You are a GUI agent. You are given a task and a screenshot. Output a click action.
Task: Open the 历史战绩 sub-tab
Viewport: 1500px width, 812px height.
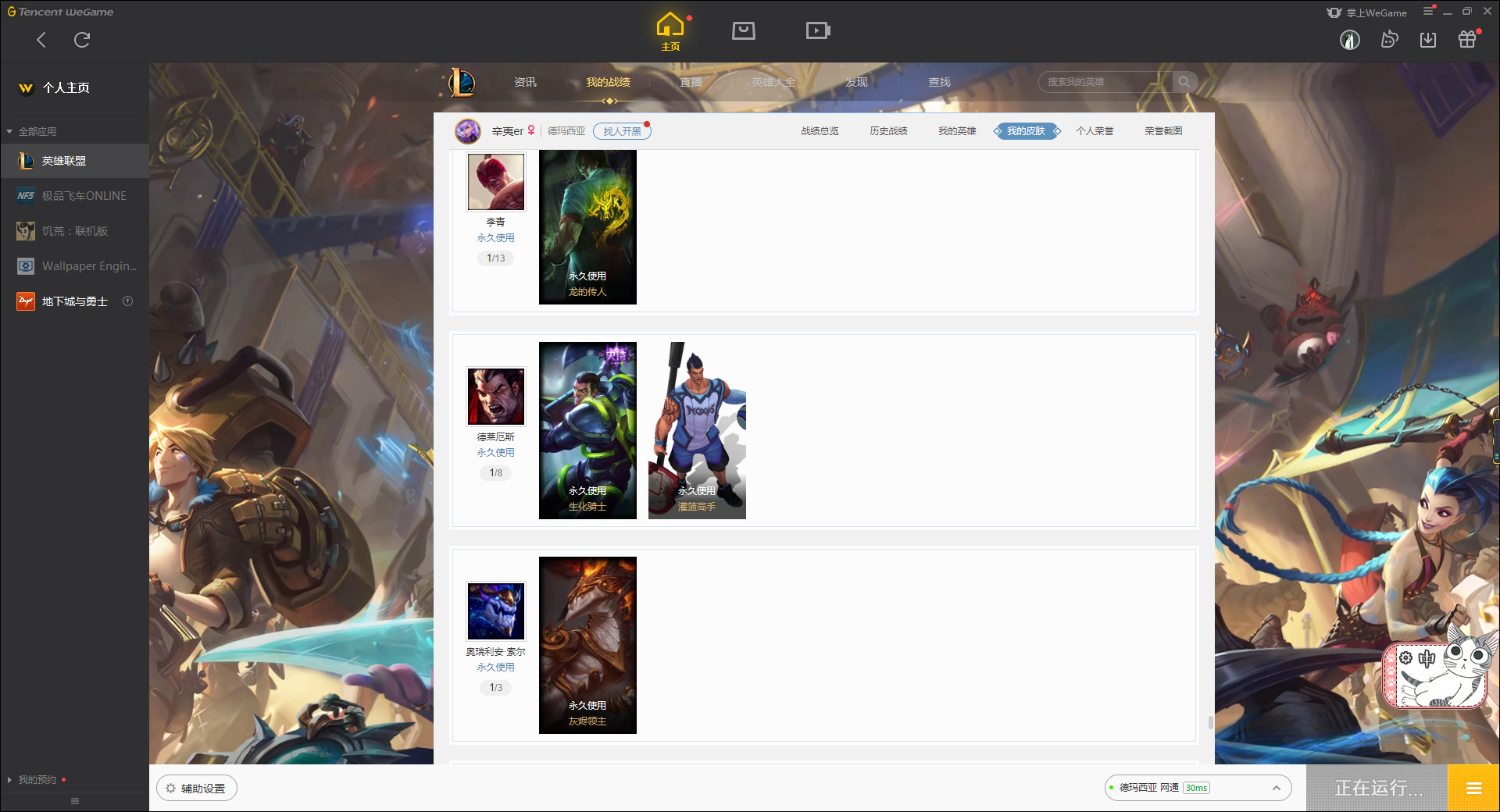(888, 131)
